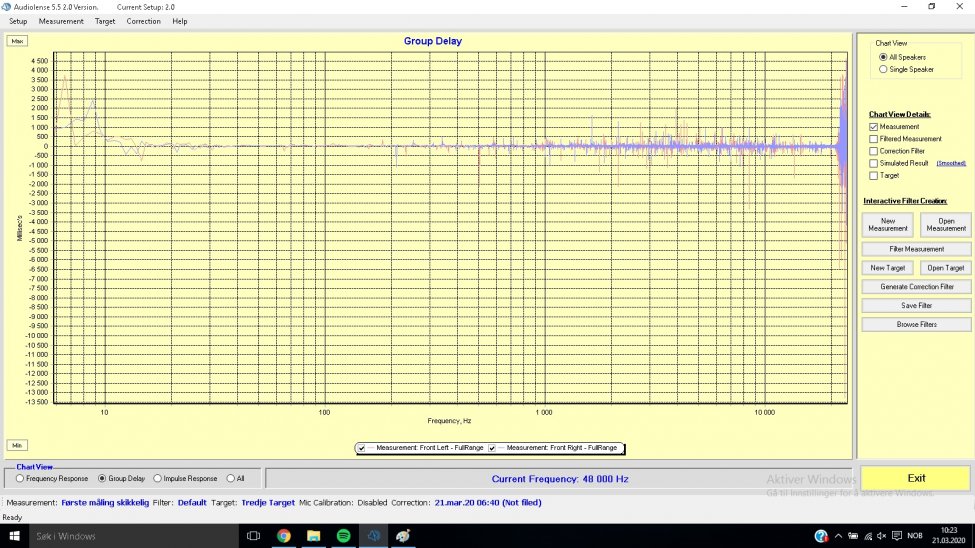Toggle Front Left FullRange legend checkbox
The height and width of the screenshot is (548, 975).
[x=361, y=448]
